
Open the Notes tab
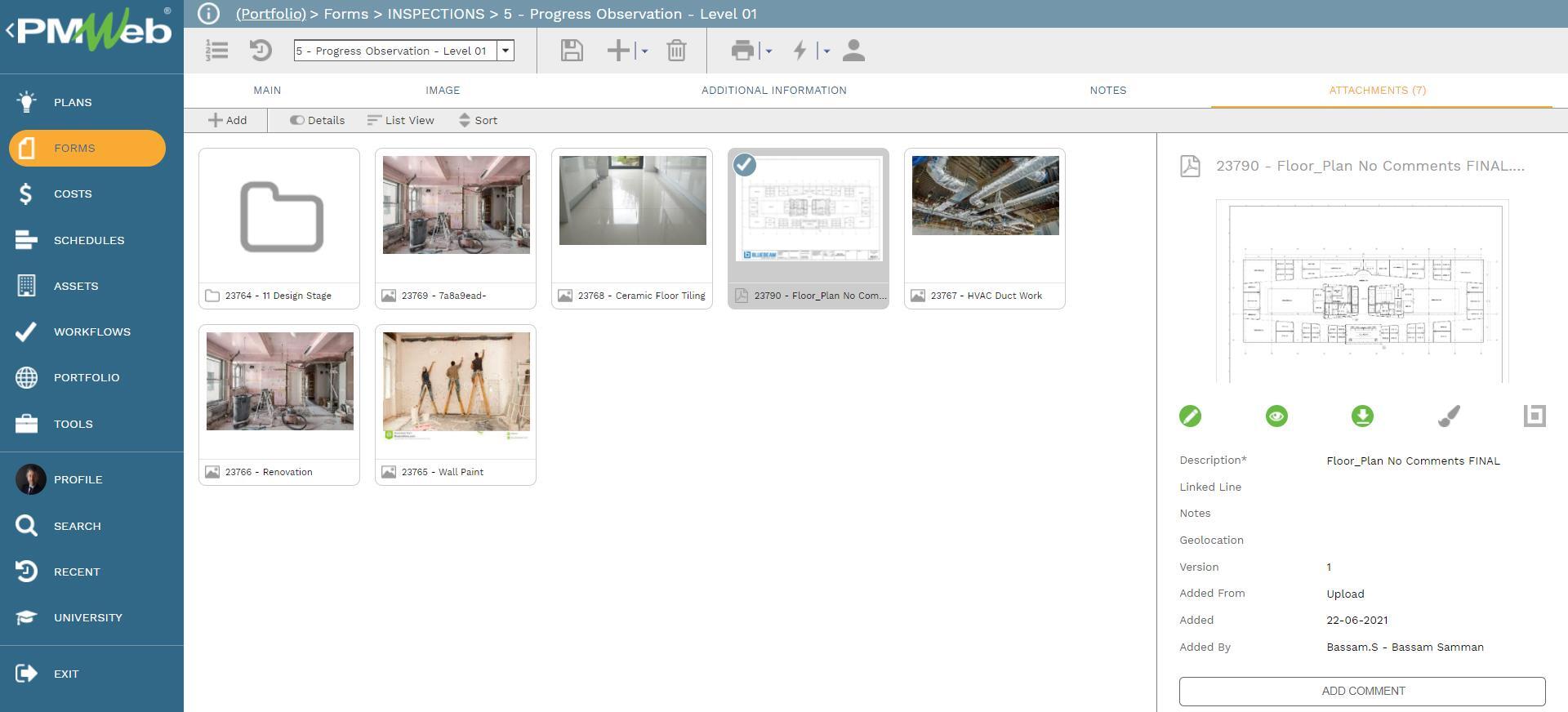pyautogui.click(x=1107, y=91)
